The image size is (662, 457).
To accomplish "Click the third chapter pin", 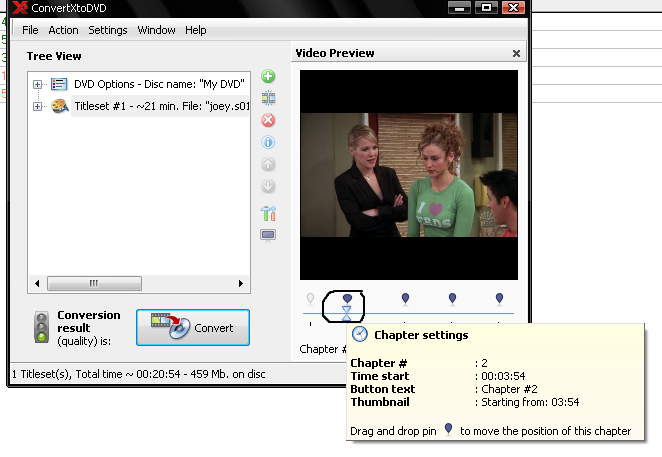I will pos(405,299).
